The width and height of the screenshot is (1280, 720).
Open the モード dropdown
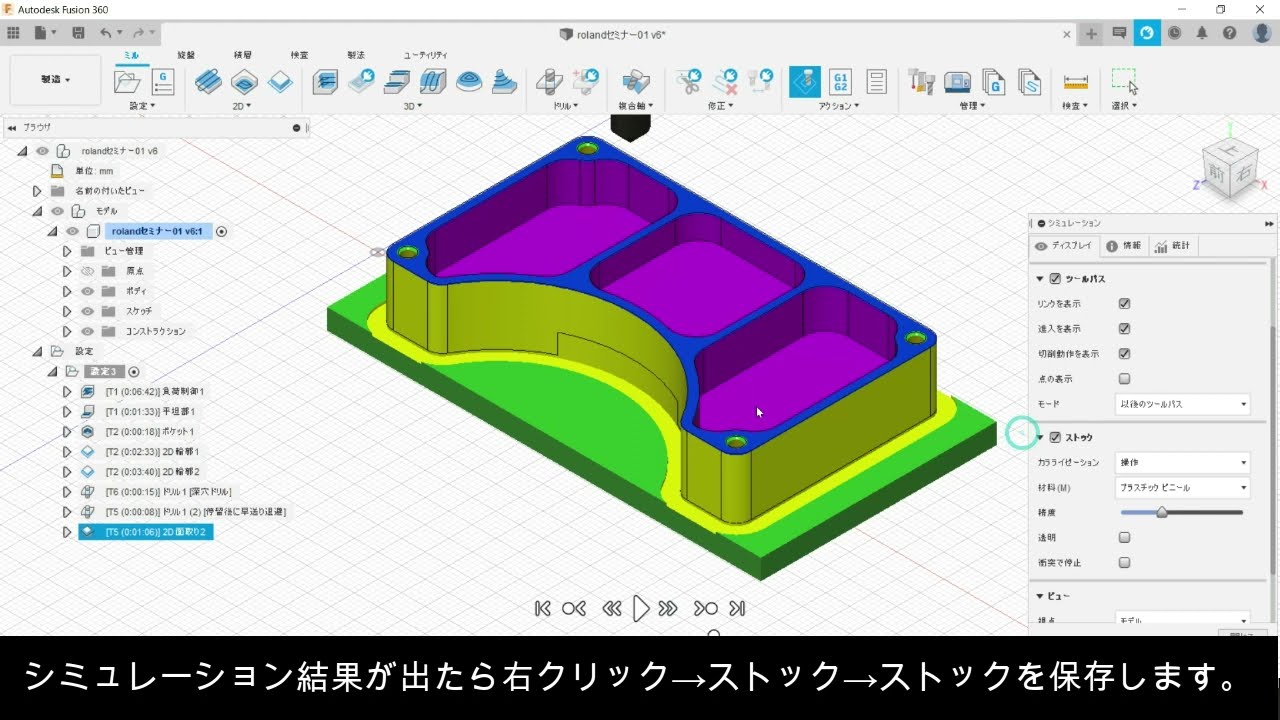1182,404
